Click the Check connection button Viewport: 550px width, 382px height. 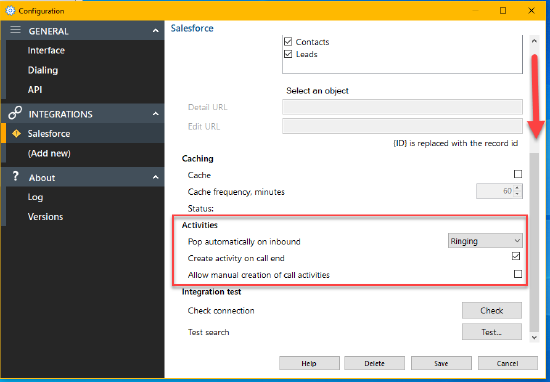point(491,310)
